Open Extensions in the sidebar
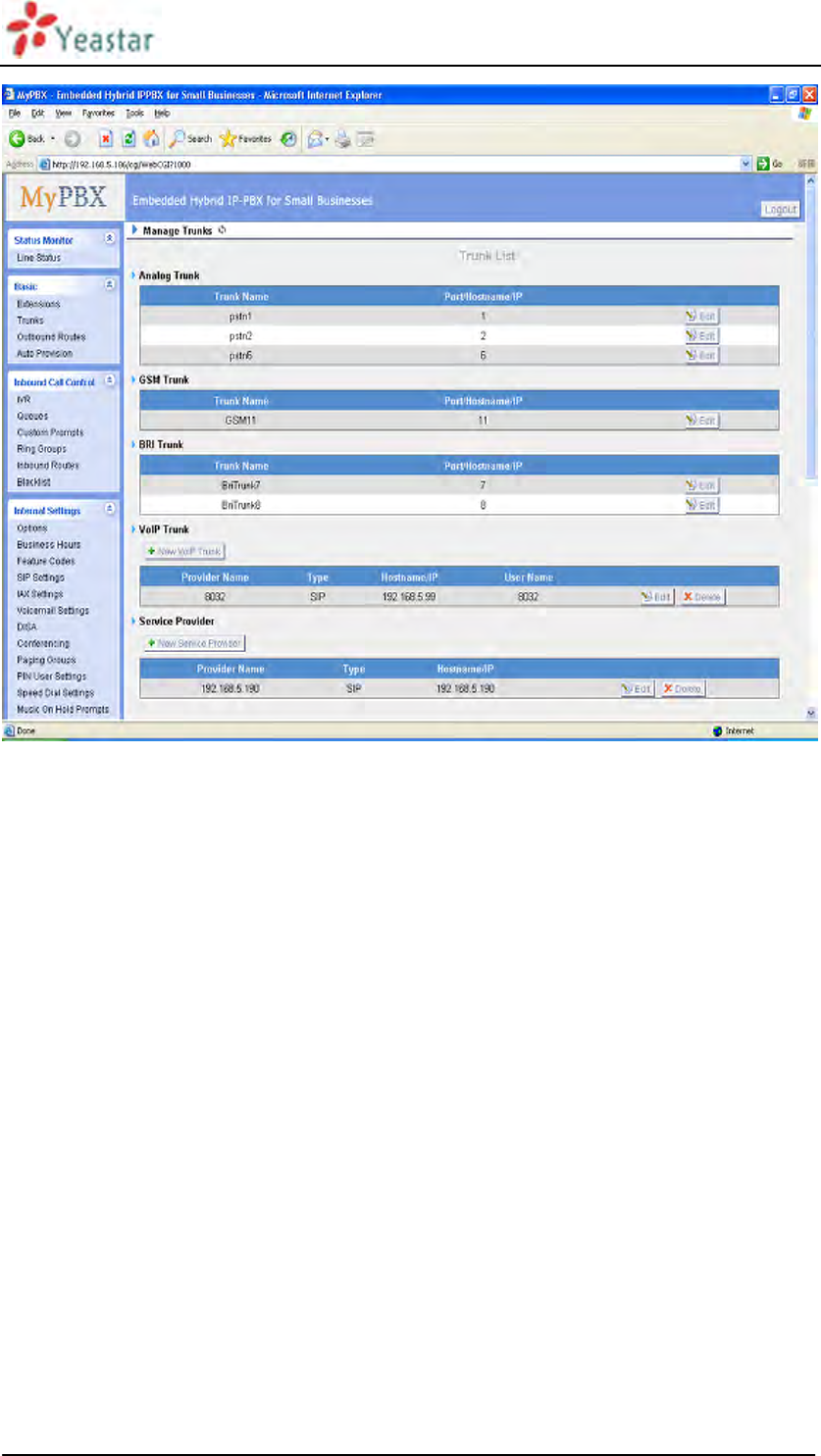The width and height of the screenshot is (821, 1456). coord(38,304)
